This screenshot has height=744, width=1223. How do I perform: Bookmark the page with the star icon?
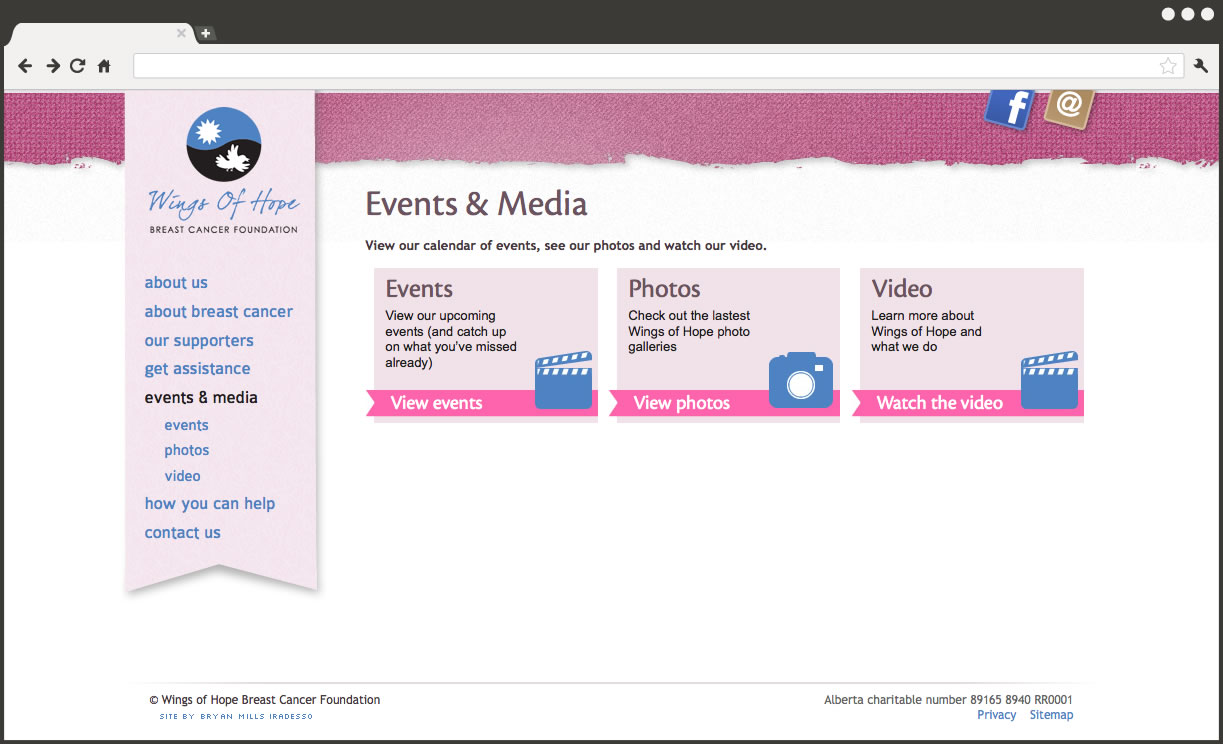(1167, 66)
